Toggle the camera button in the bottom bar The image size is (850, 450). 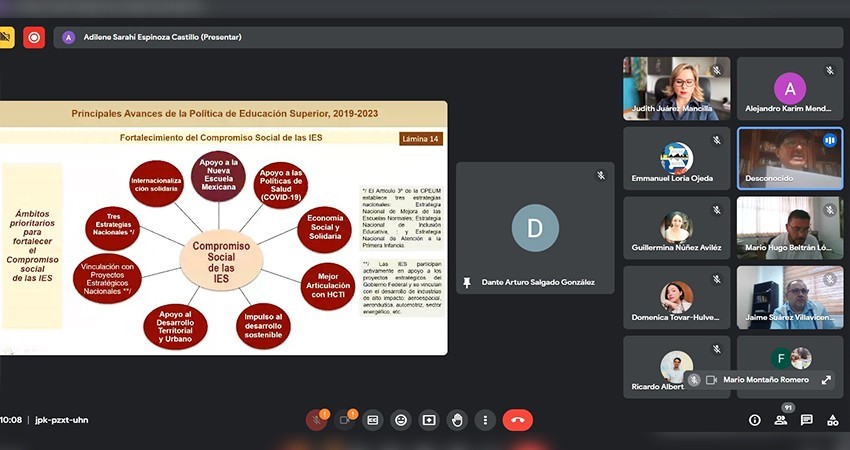(x=345, y=420)
